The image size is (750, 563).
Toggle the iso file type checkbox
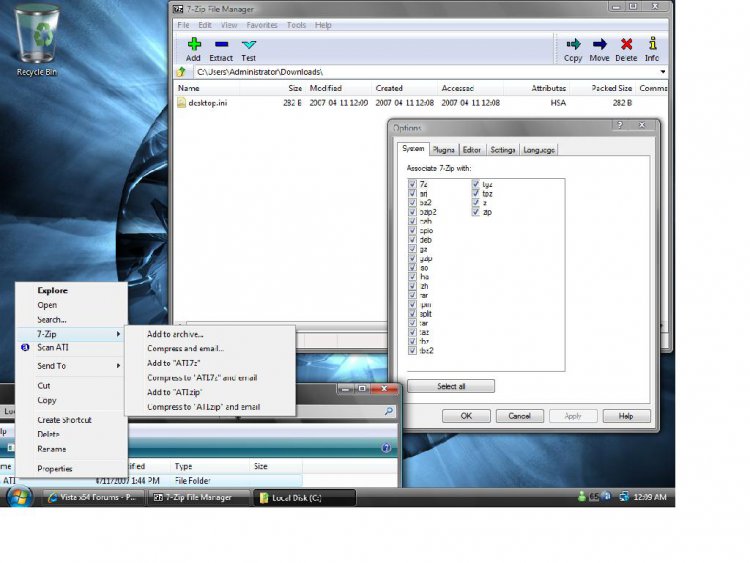point(412,267)
